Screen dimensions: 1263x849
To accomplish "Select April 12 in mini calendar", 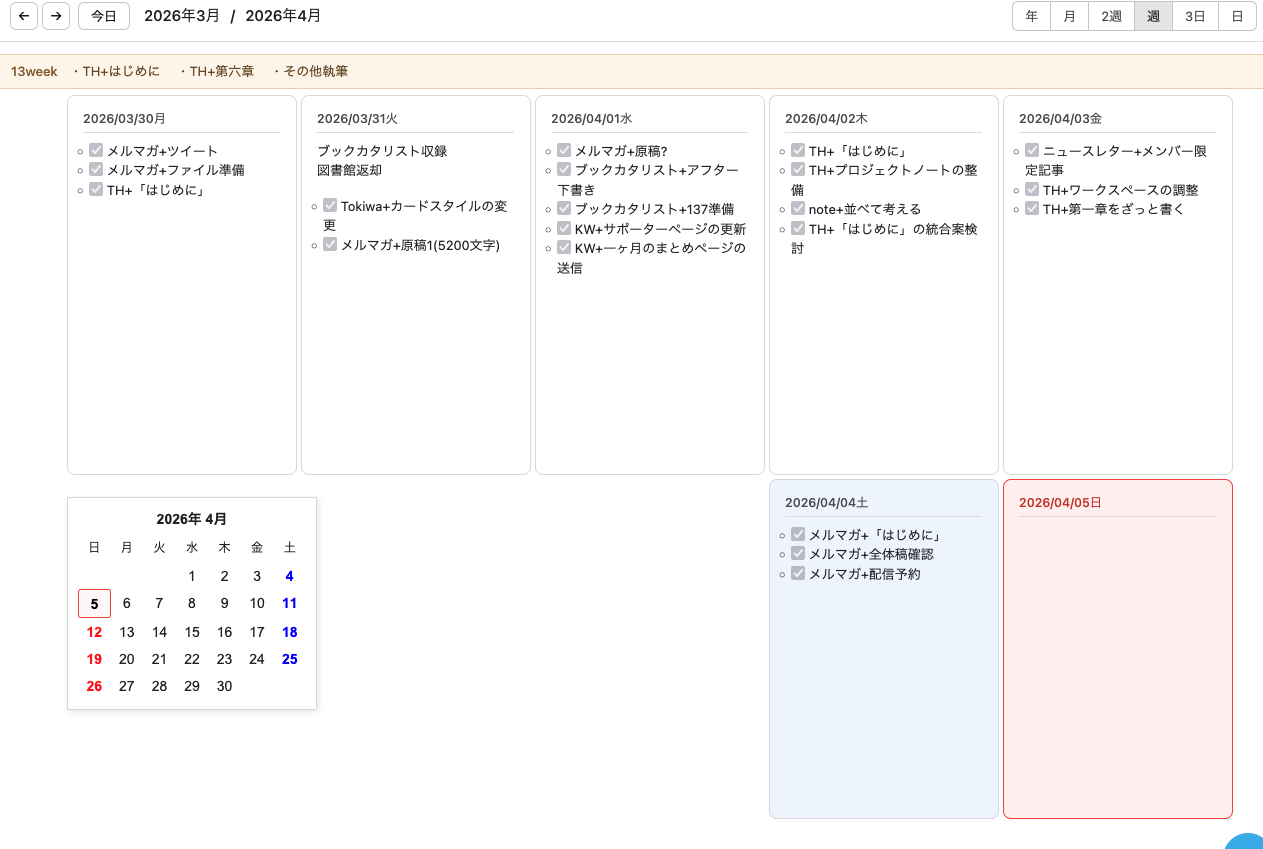I will pyautogui.click(x=94, y=632).
